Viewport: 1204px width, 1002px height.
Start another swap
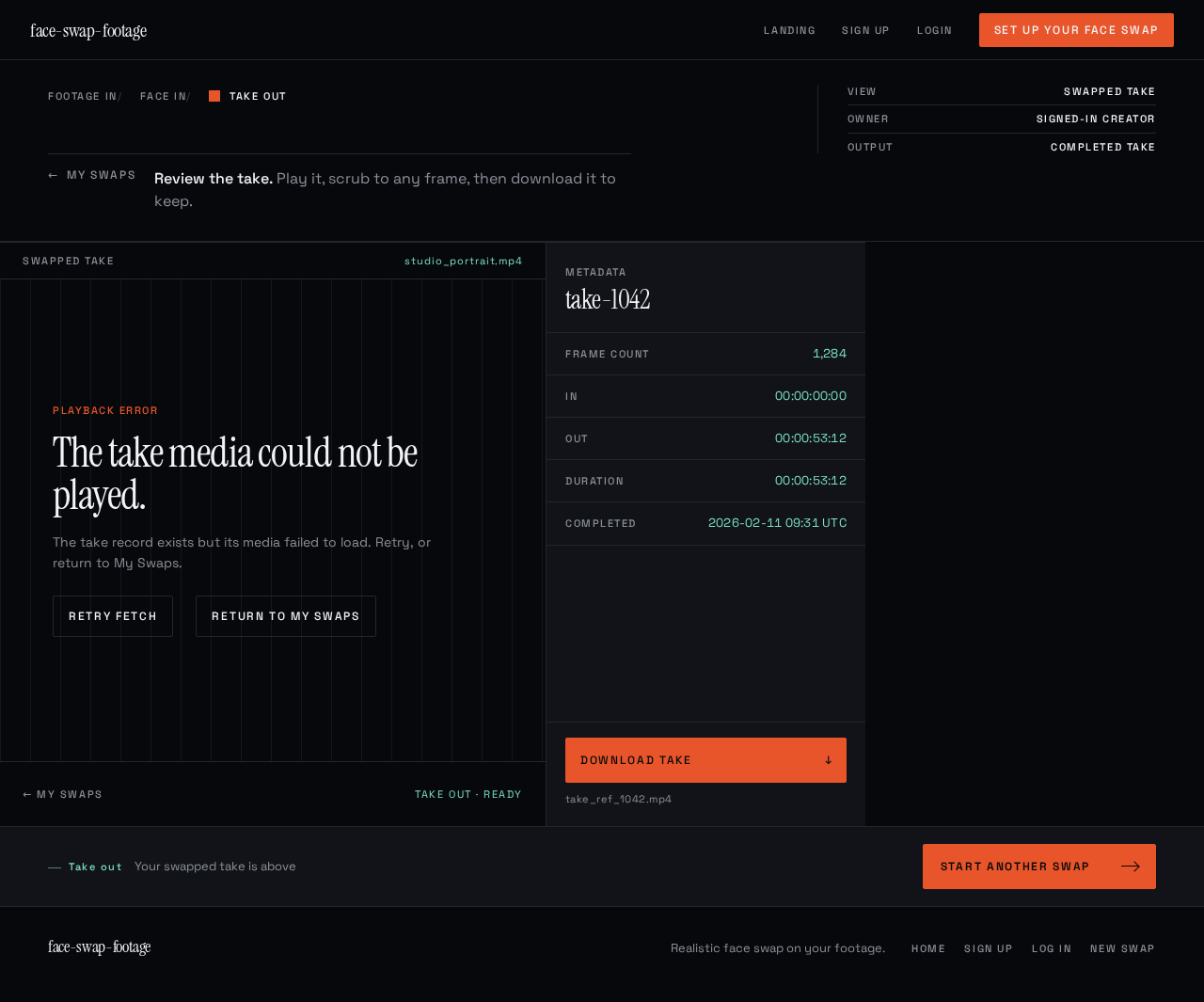[1039, 867]
